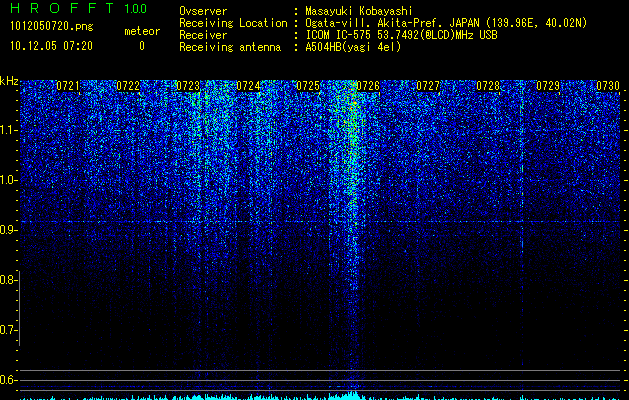Click the 0723 time marker
This screenshot has width=629, height=400.
[188, 86]
